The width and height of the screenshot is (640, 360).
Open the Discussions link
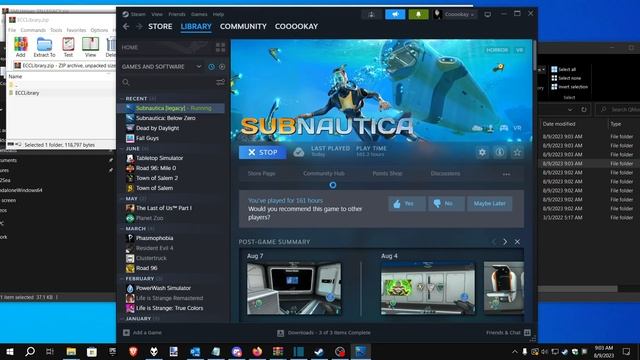445,173
